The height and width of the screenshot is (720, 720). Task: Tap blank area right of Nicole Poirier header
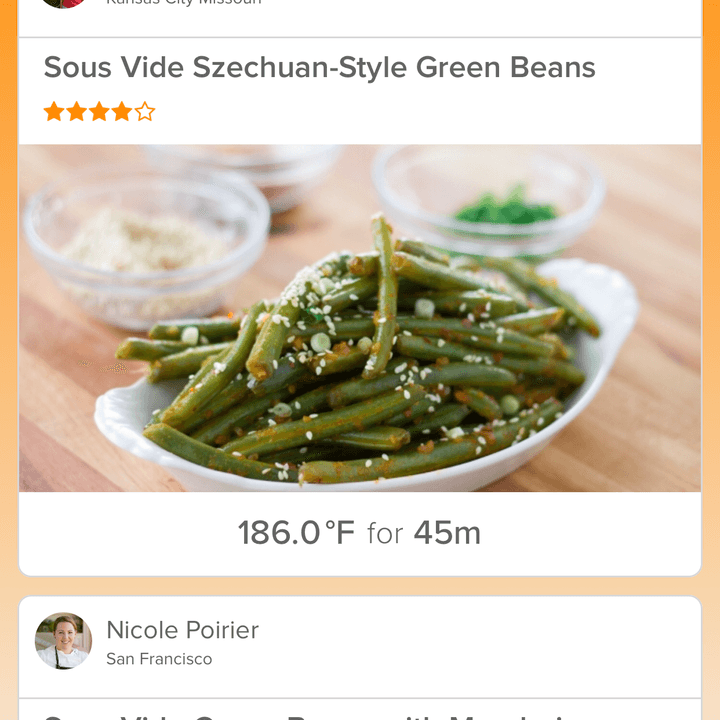pos(478,641)
